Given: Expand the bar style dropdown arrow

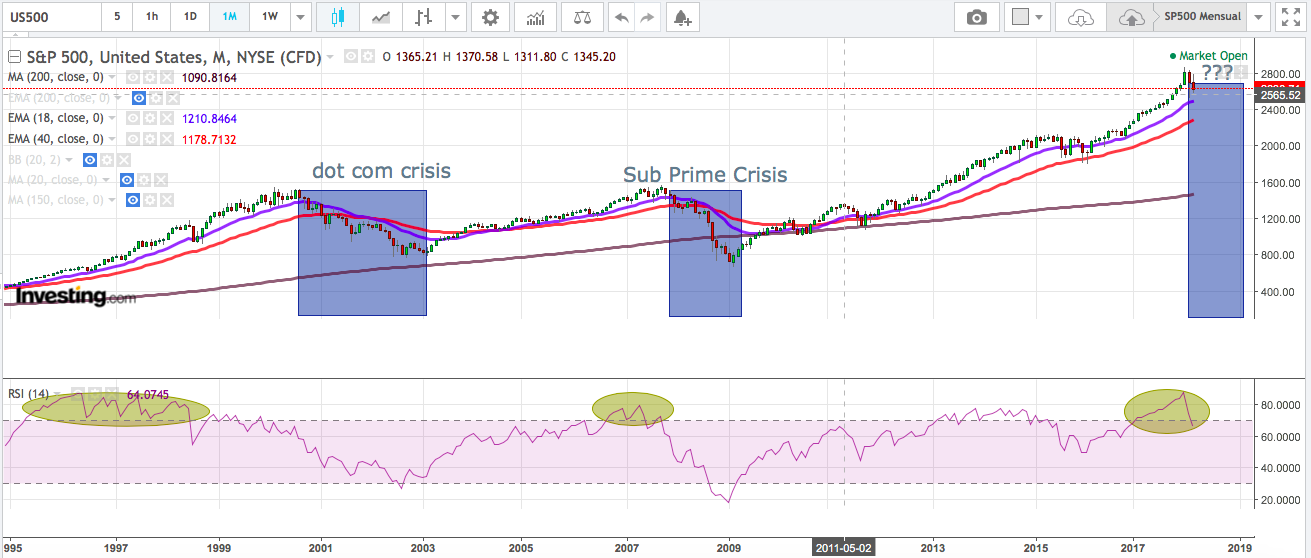Looking at the screenshot, I should [x=456, y=17].
